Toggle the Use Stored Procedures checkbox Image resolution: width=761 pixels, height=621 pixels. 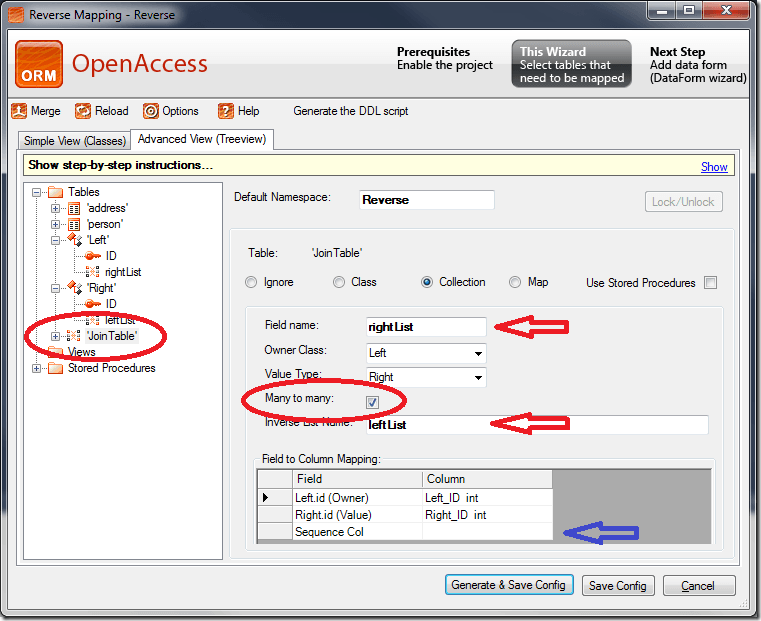coord(711,282)
